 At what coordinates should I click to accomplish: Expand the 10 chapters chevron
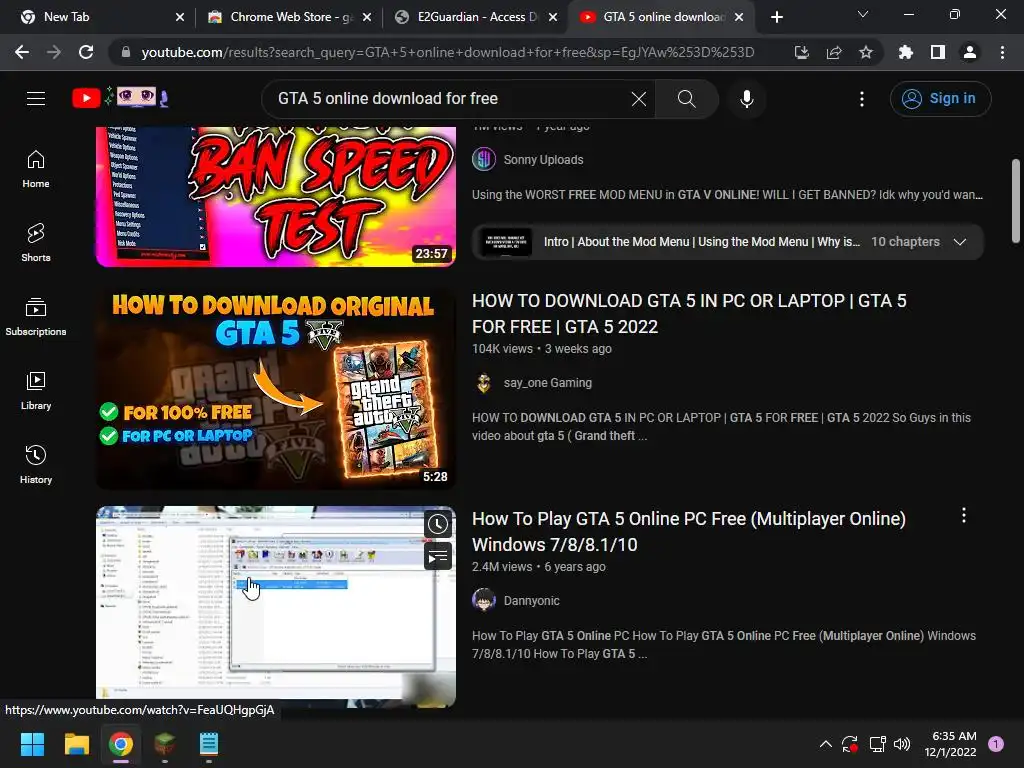click(959, 242)
